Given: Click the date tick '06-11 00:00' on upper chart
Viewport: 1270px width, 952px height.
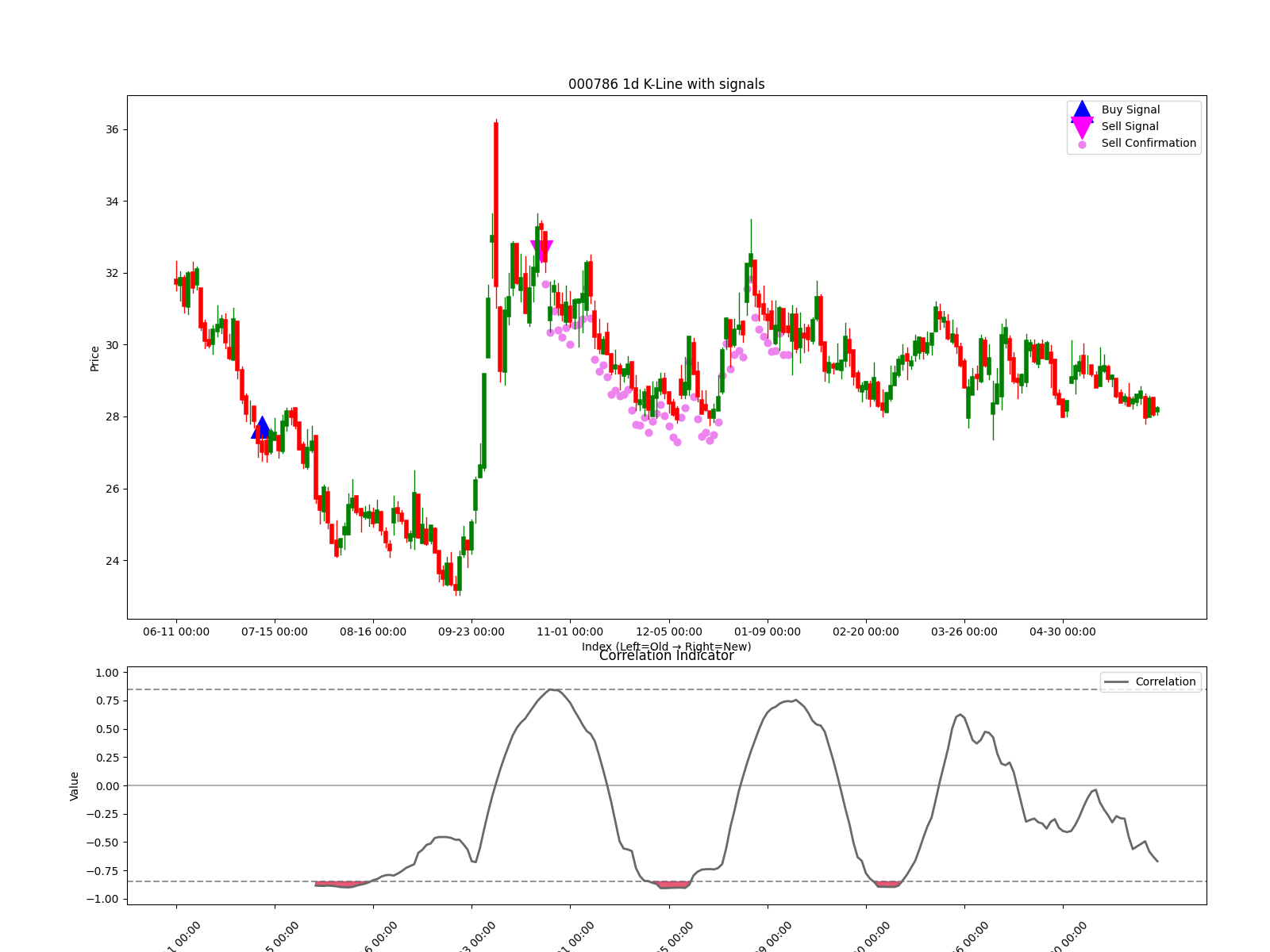Looking at the screenshot, I should pos(176,631).
